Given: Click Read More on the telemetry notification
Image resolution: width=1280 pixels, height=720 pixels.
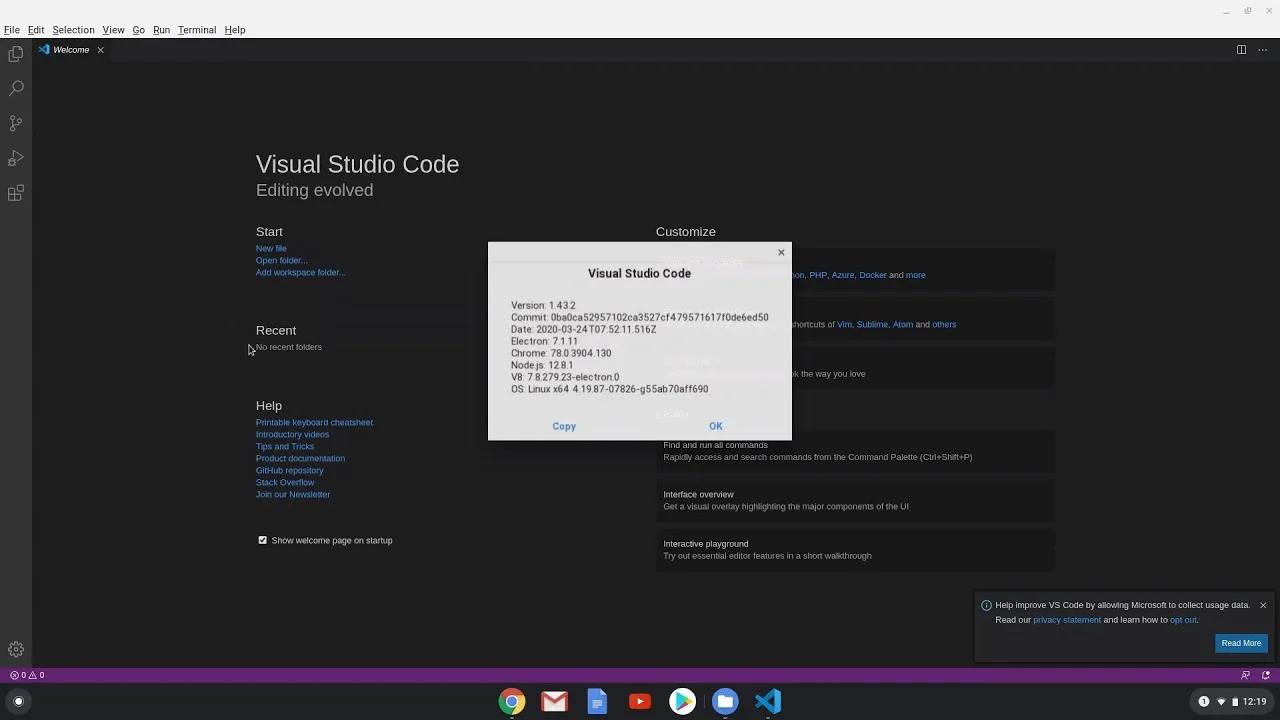Looking at the screenshot, I should (1240, 643).
